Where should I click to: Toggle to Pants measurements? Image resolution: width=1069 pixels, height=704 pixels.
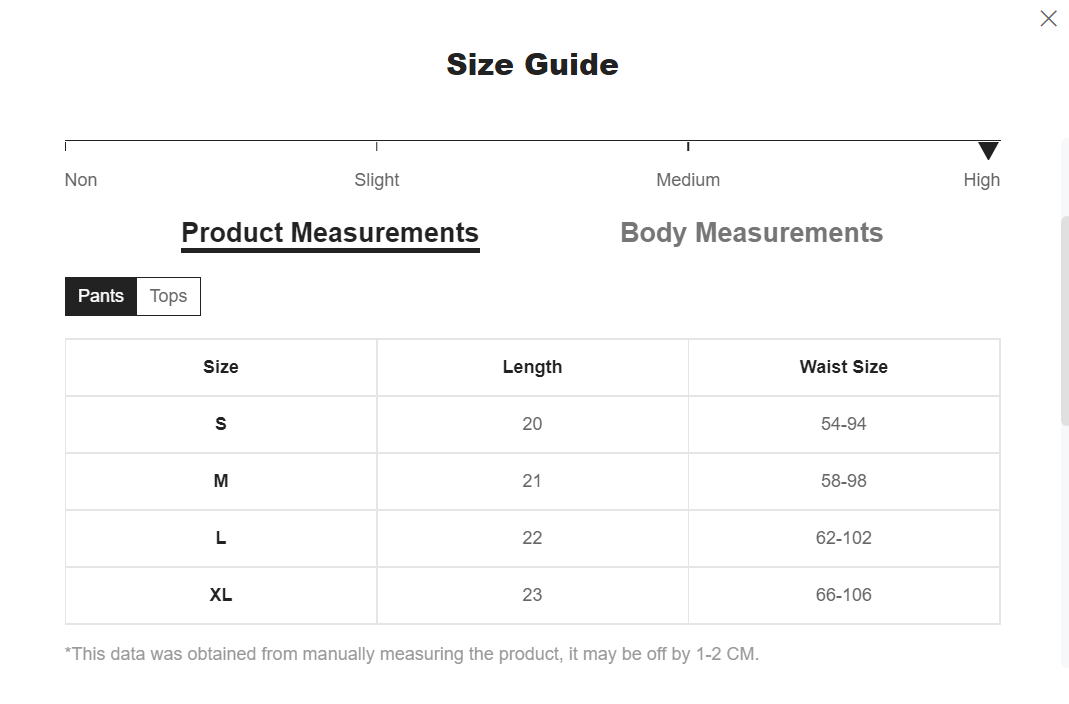[x=101, y=296]
